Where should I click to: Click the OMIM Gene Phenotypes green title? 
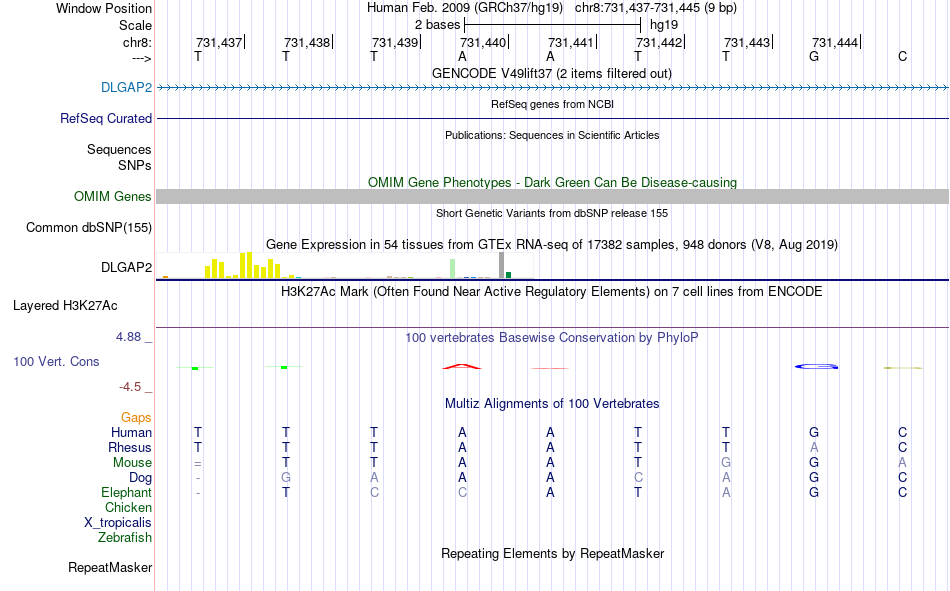point(552,182)
